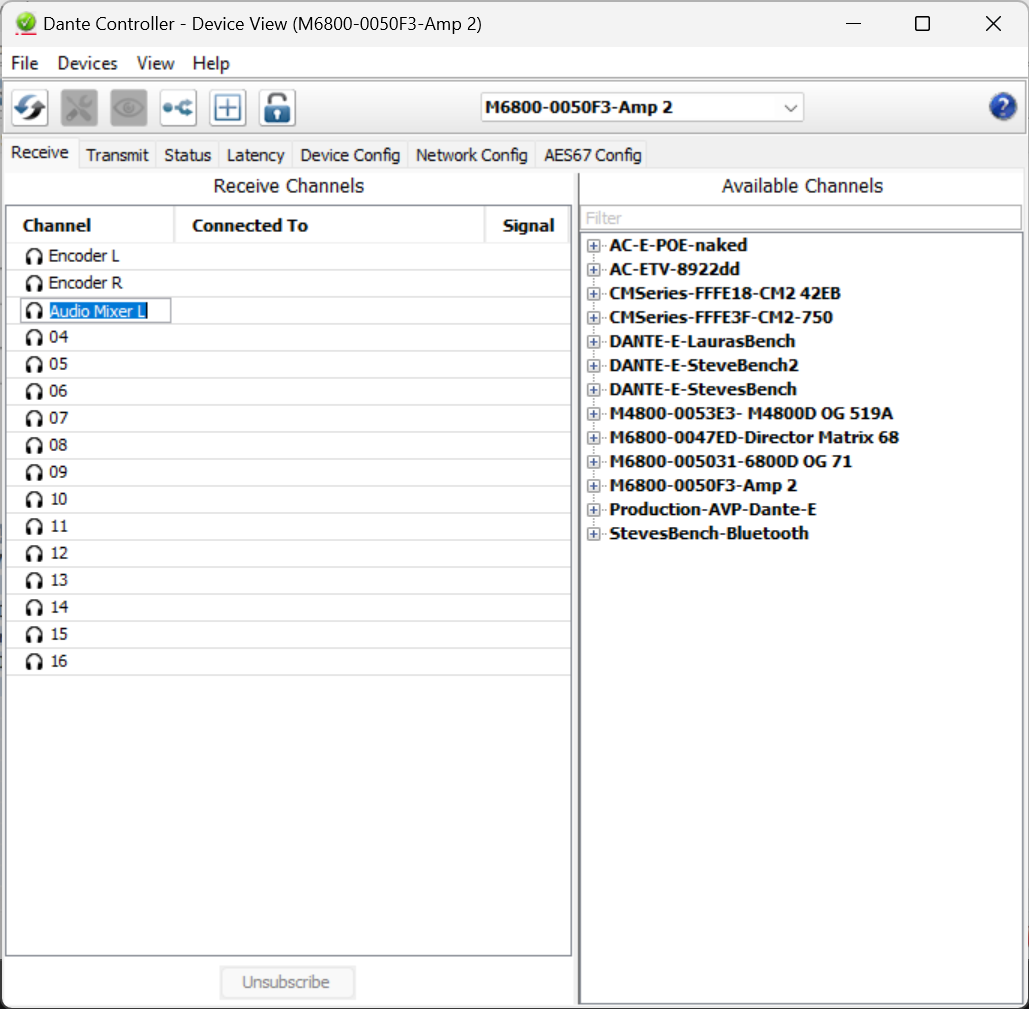The height and width of the screenshot is (1009, 1029).
Task: Expand M6800-005031-6800D OG 71 node
Action: point(594,462)
